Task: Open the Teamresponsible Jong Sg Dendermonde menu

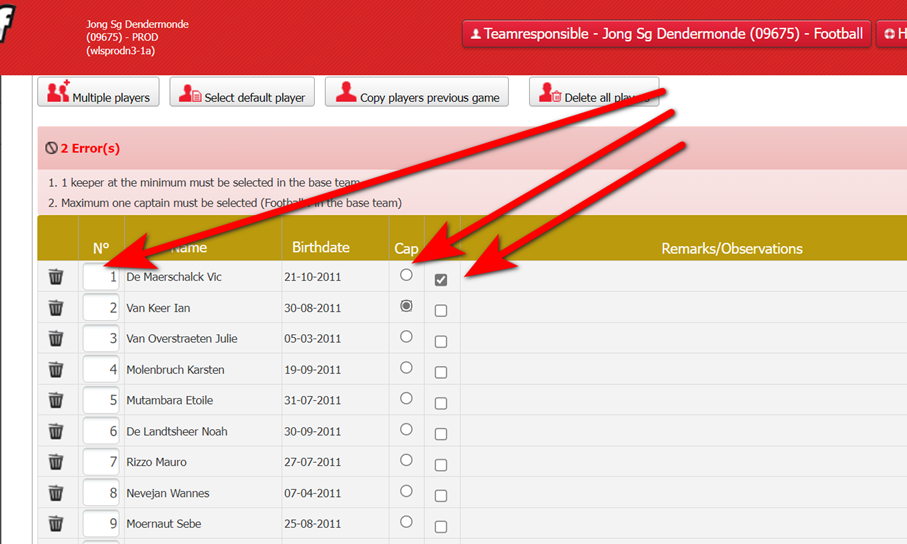Action: [x=666, y=34]
